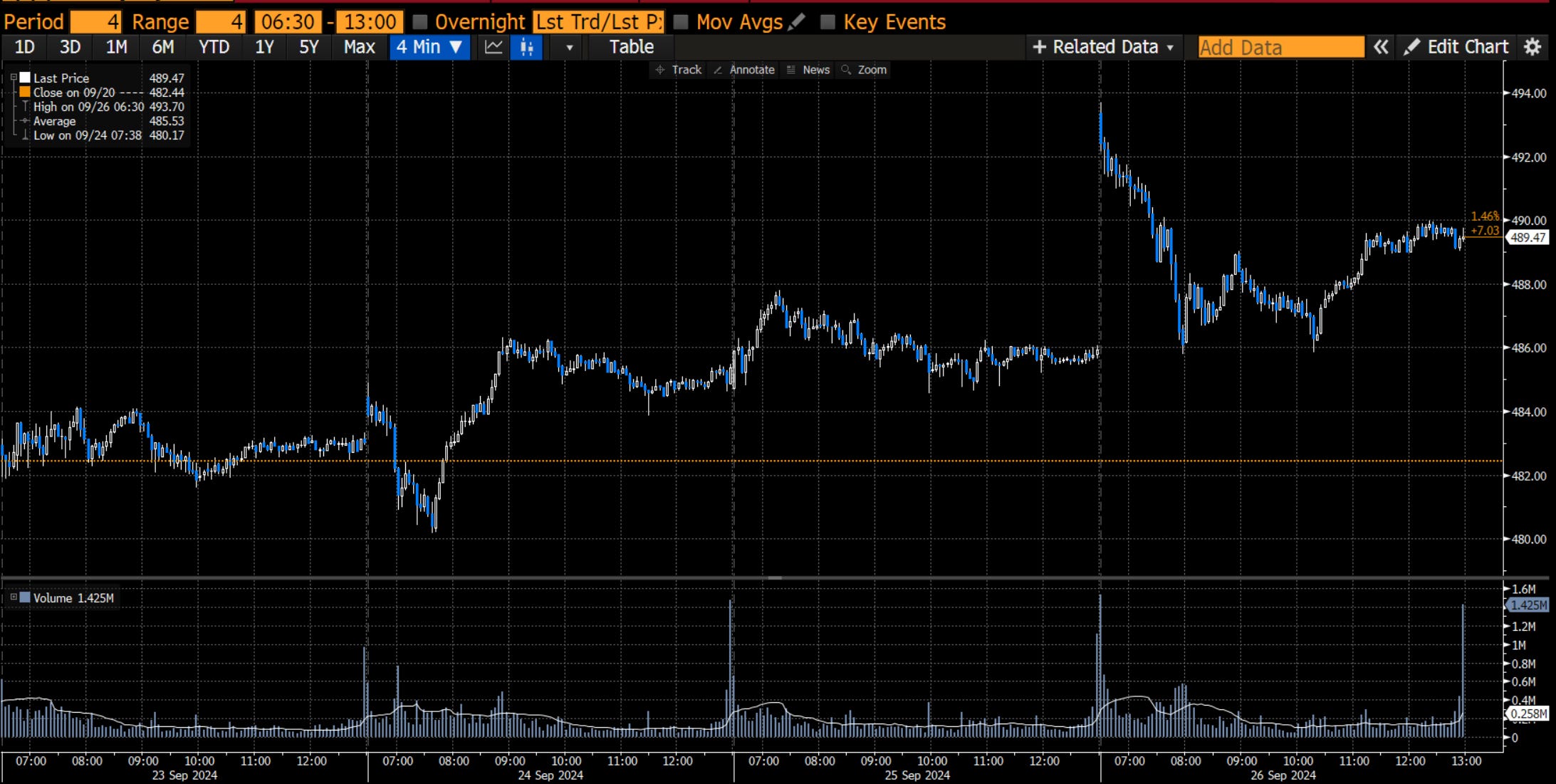Switch to line chart view icon
The height and width of the screenshot is (784, 1556).
tap(494, 47)
